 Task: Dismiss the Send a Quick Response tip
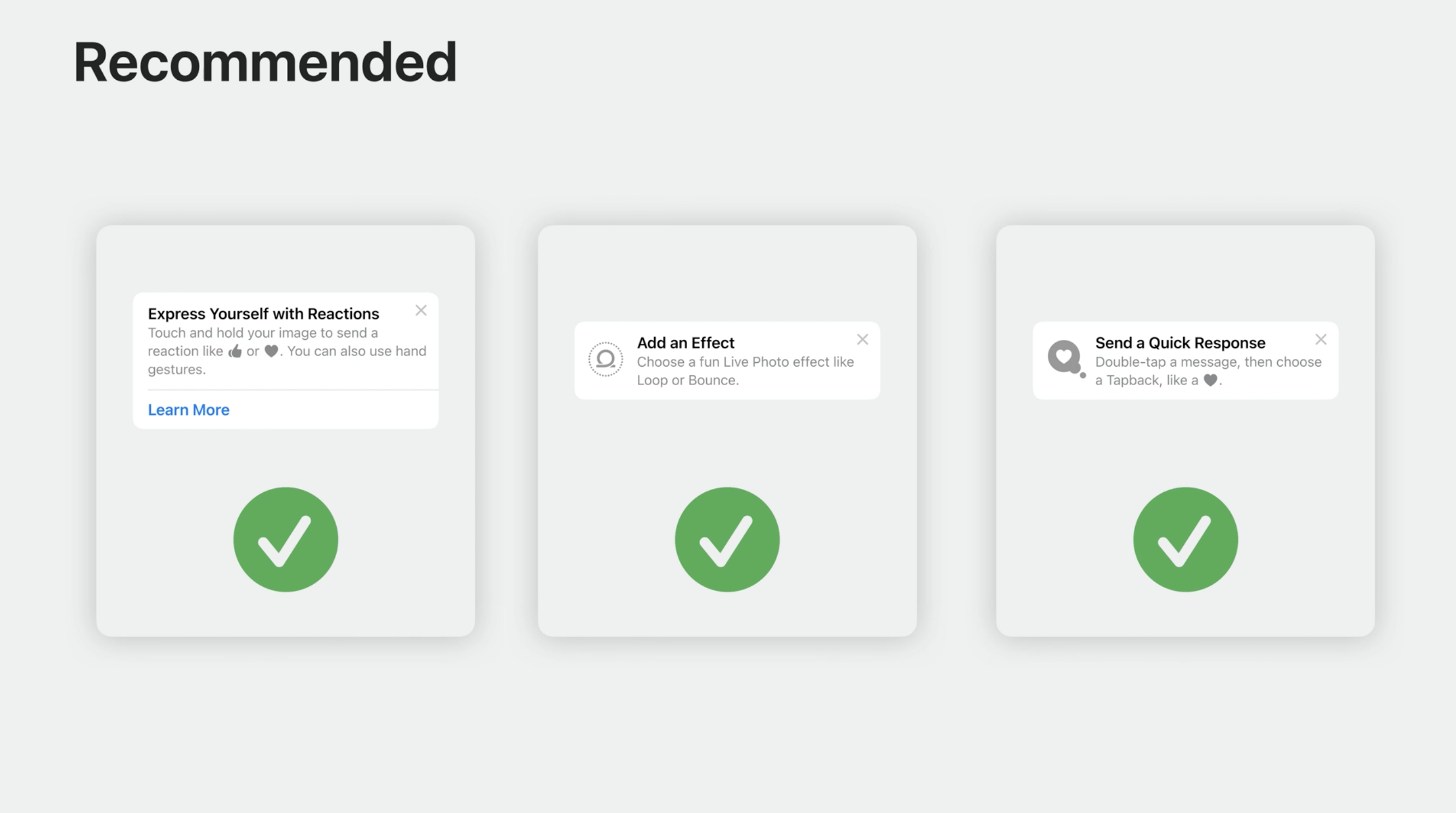coord(1320,339)
